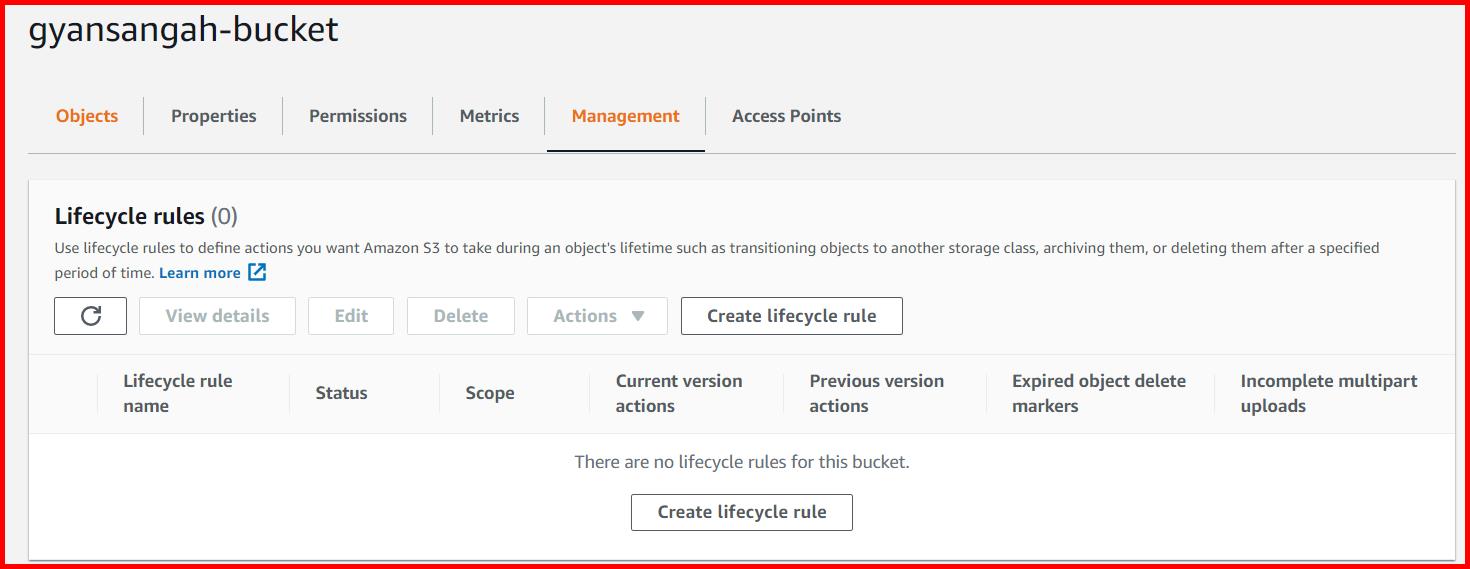This screenshot has height=569, width=1470.
Task: Switch to the Objects tab
Action: [87, 116]
